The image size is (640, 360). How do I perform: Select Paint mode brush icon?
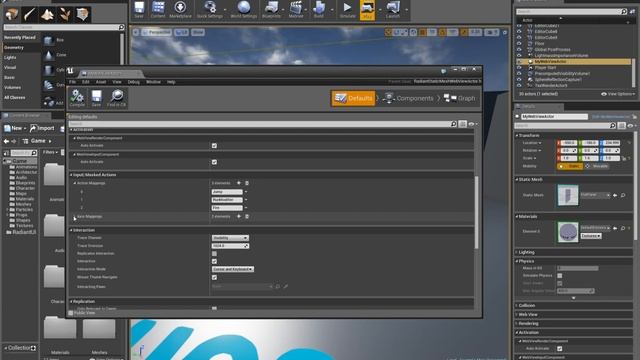point(29,15)
